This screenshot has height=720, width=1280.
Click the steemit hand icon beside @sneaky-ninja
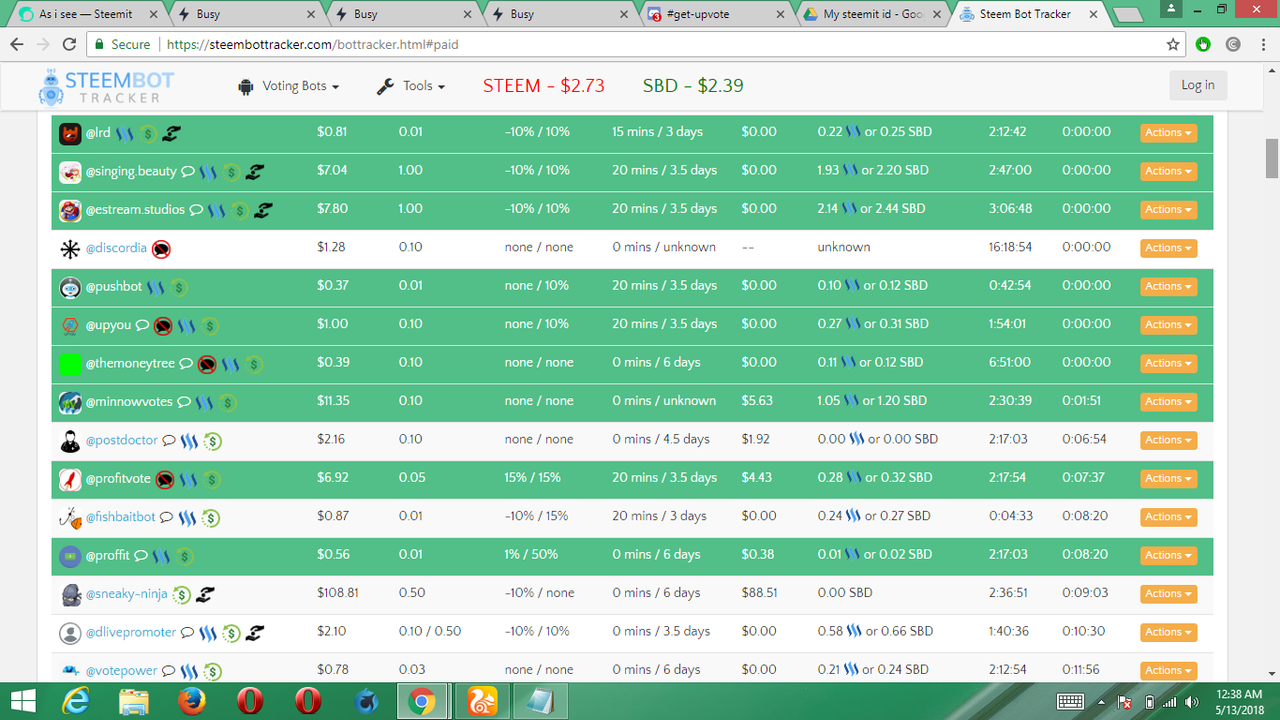point(205,594)
